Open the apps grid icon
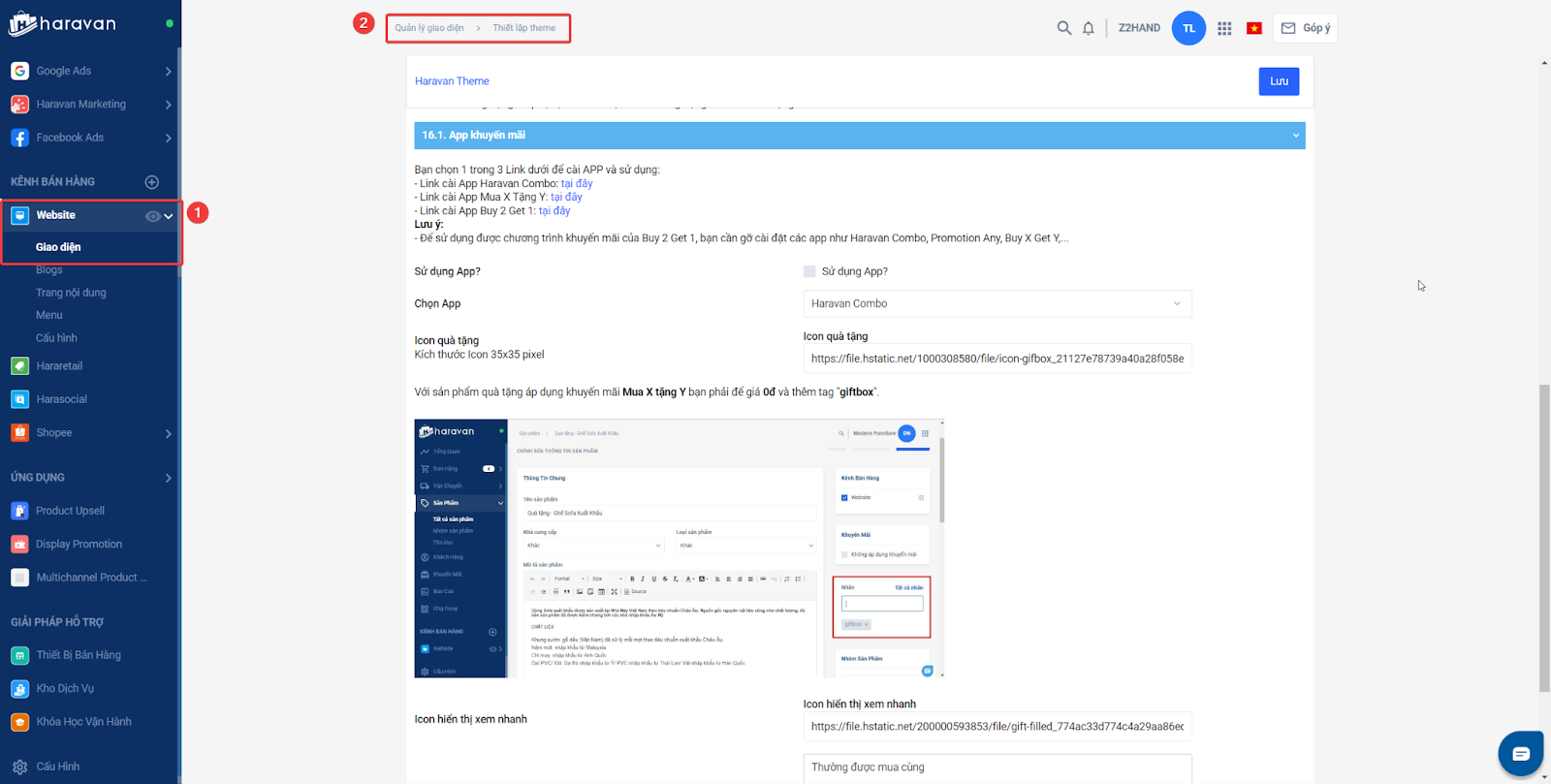Screen dimensions: 1551x784 pos(1224,28)
